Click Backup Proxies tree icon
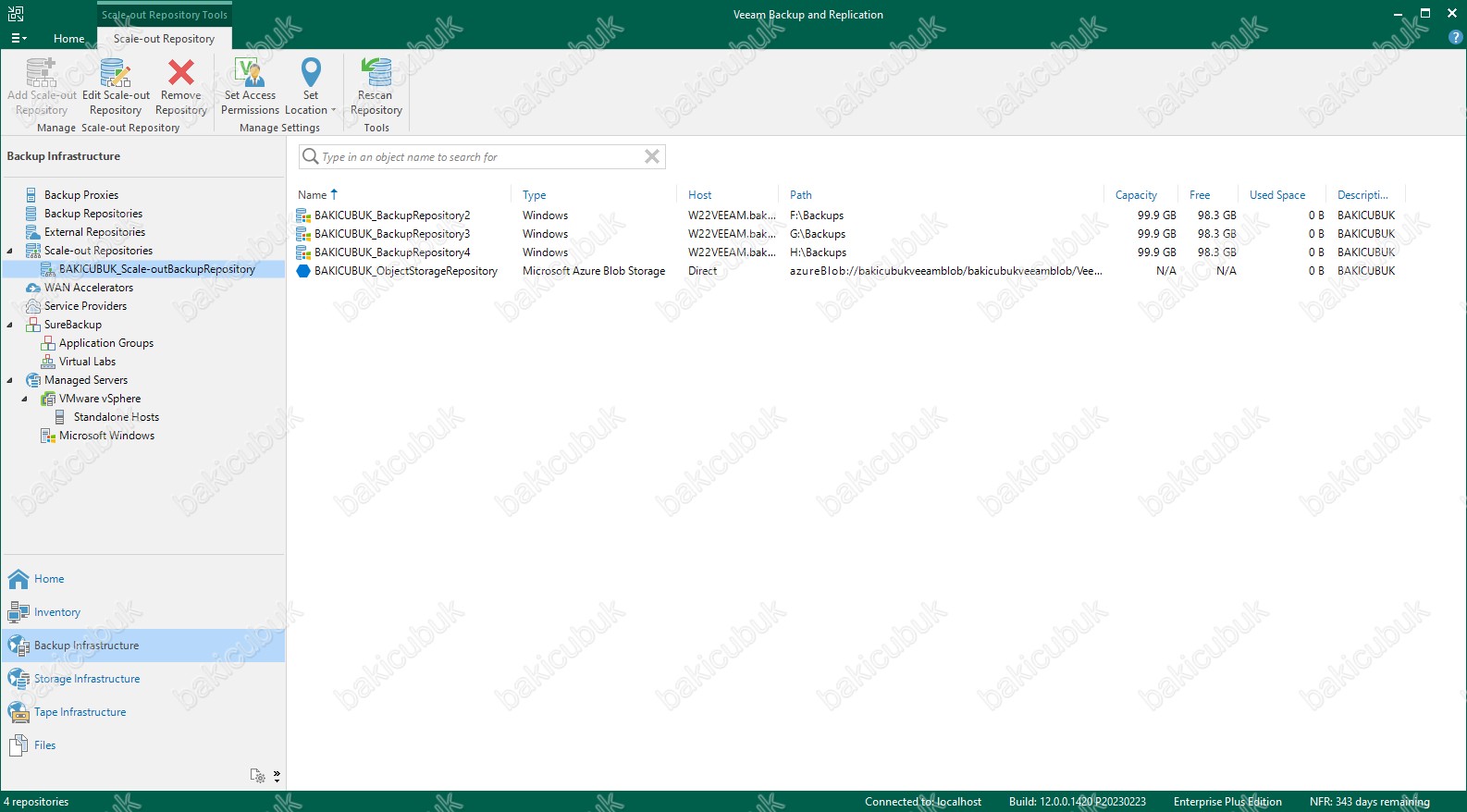Image resolution: width=1467 pixels, height=812 pixels. click(33, 195)
